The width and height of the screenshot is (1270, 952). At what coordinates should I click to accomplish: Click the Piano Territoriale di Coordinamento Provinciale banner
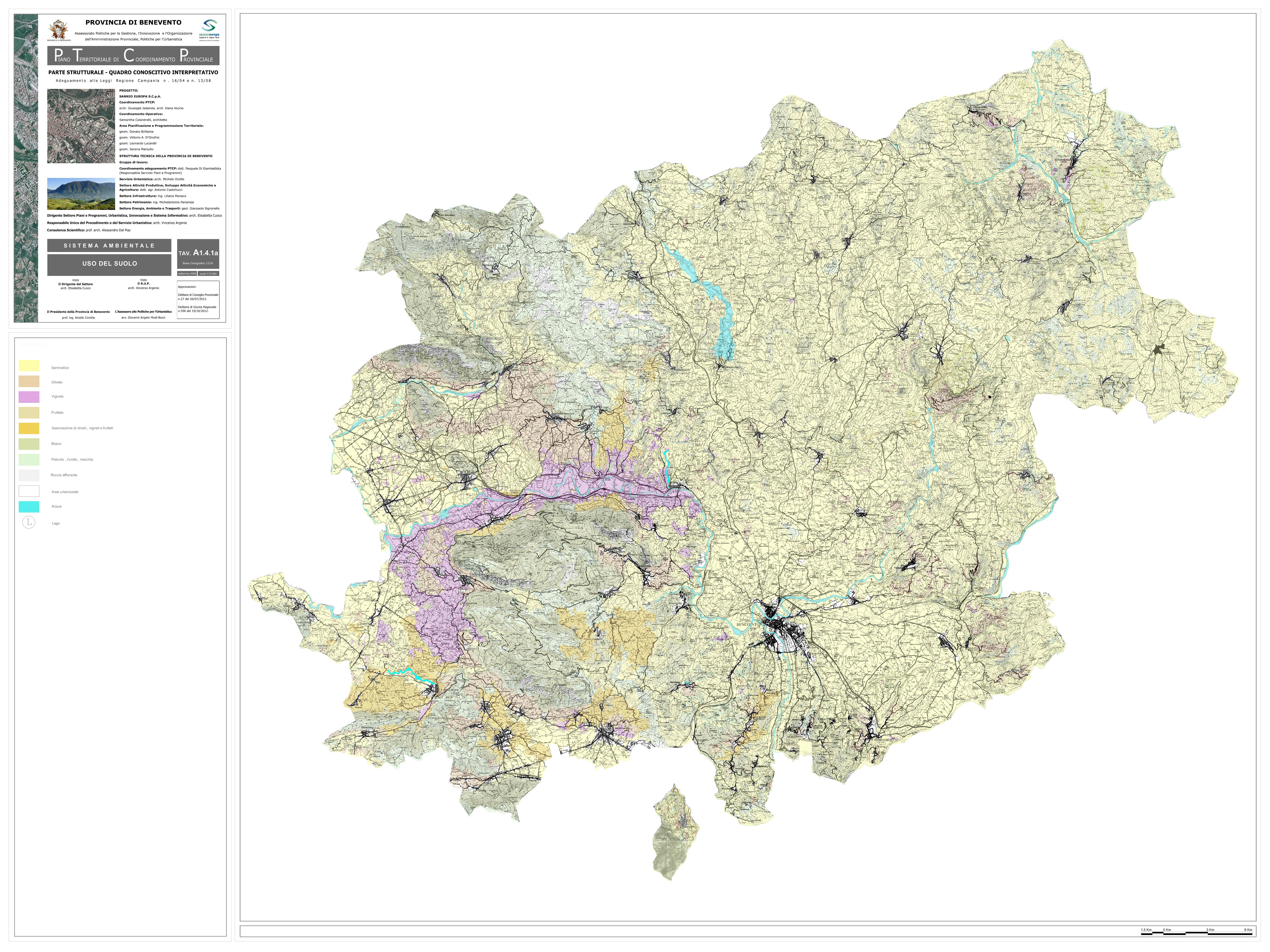click(133, 56)
